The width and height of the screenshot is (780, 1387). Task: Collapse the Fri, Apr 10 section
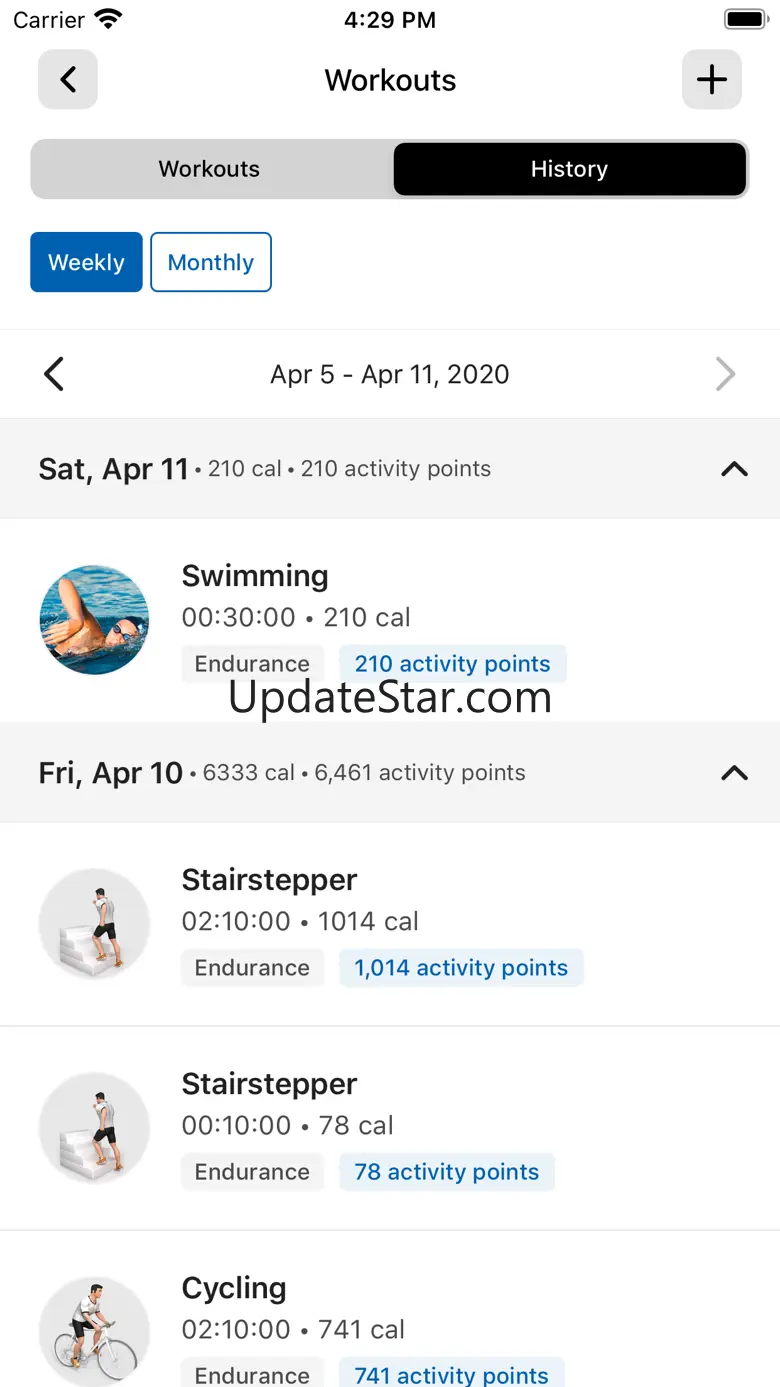734,773
